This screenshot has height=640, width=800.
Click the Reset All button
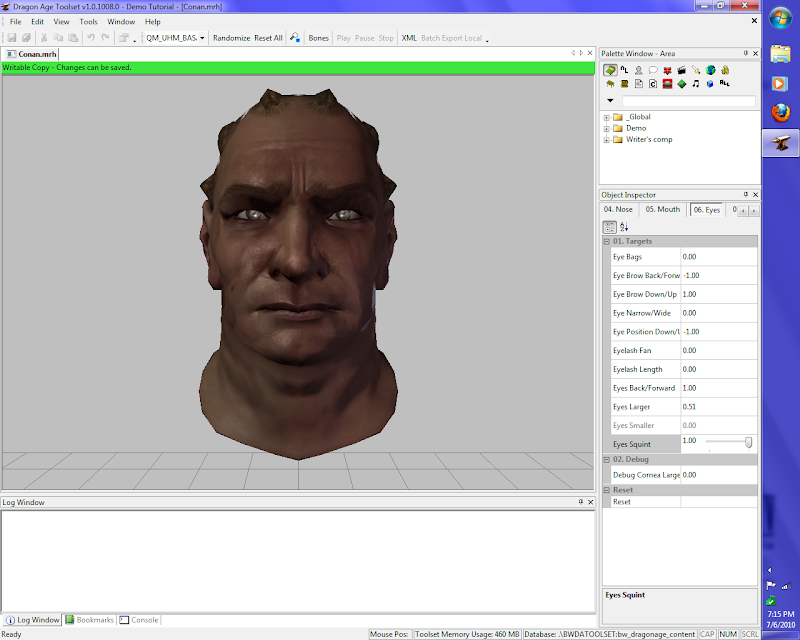click(x=268, y=38)
